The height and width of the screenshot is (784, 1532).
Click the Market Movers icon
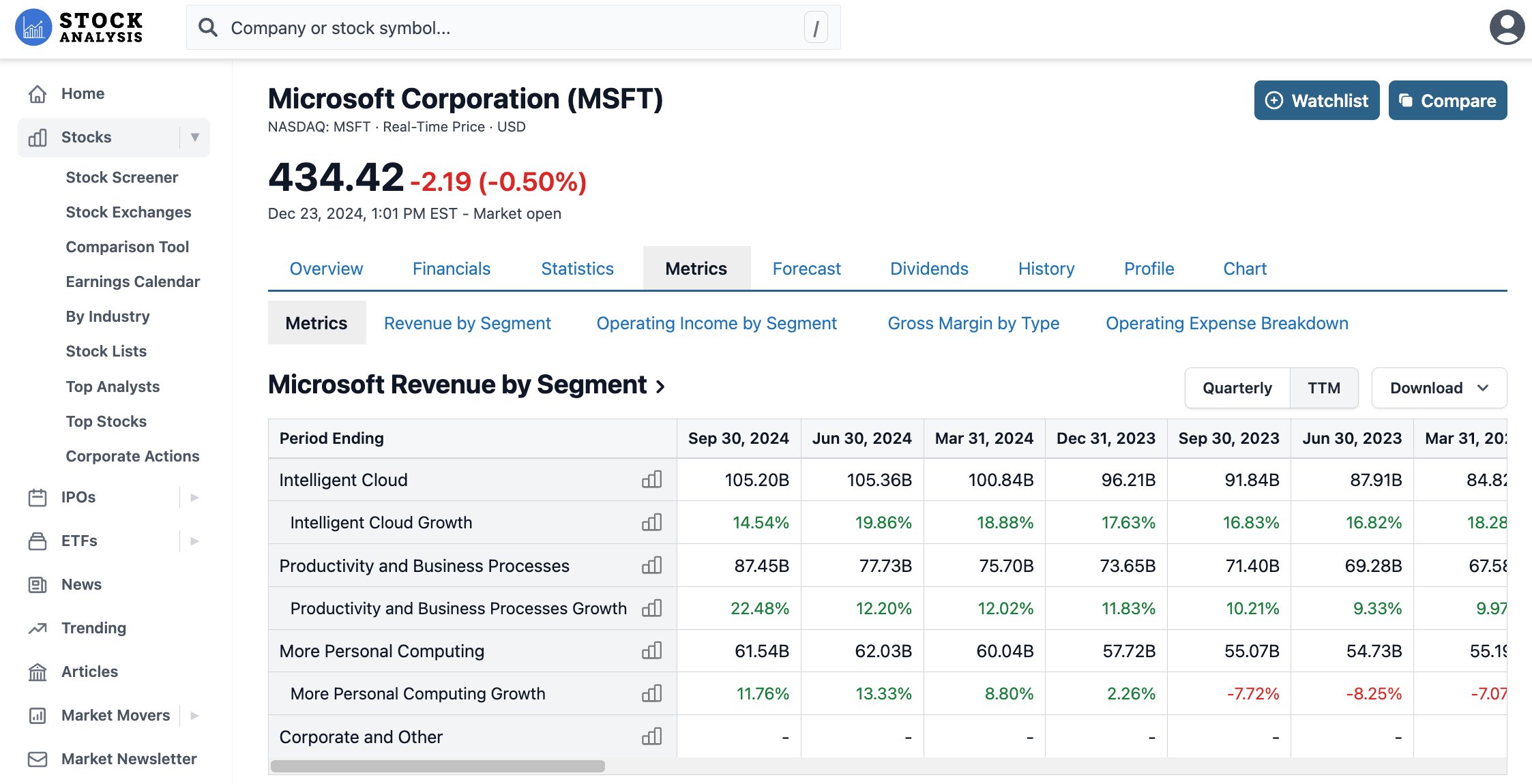[38, 716]
